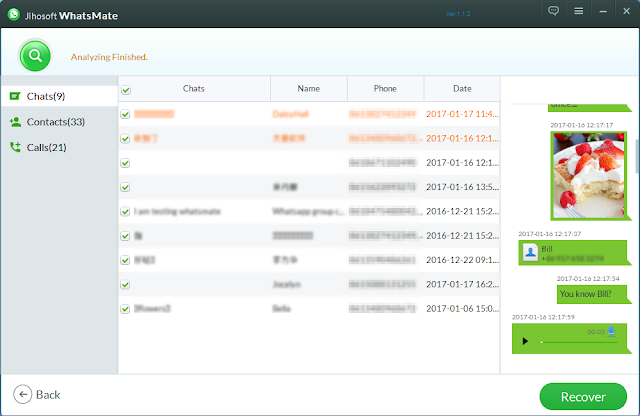Sort by the Date column header
640x416 pixels.
462,89
